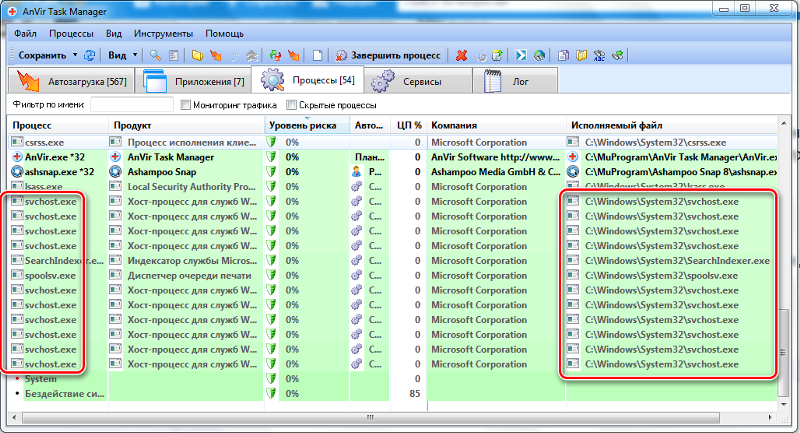This screenshot has width=800, height=433.
Task: Click the gear icon in spoolsv.exe autostart column
Action: 357,275
